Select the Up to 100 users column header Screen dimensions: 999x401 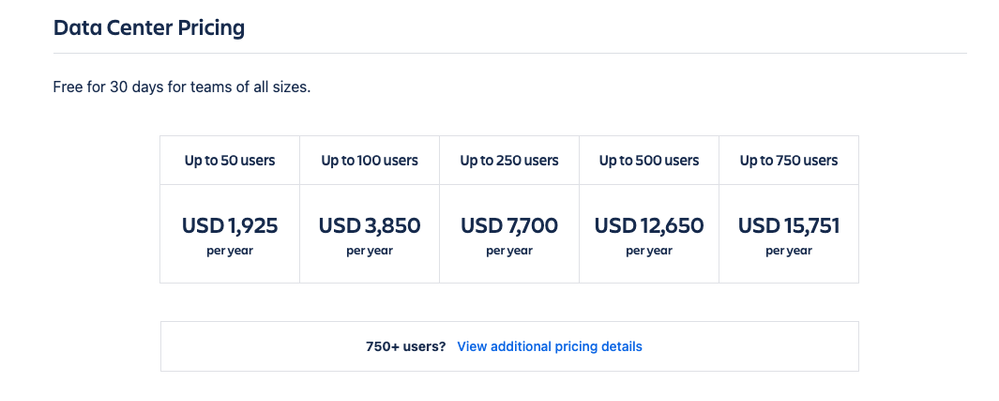[x=370, y=160]
